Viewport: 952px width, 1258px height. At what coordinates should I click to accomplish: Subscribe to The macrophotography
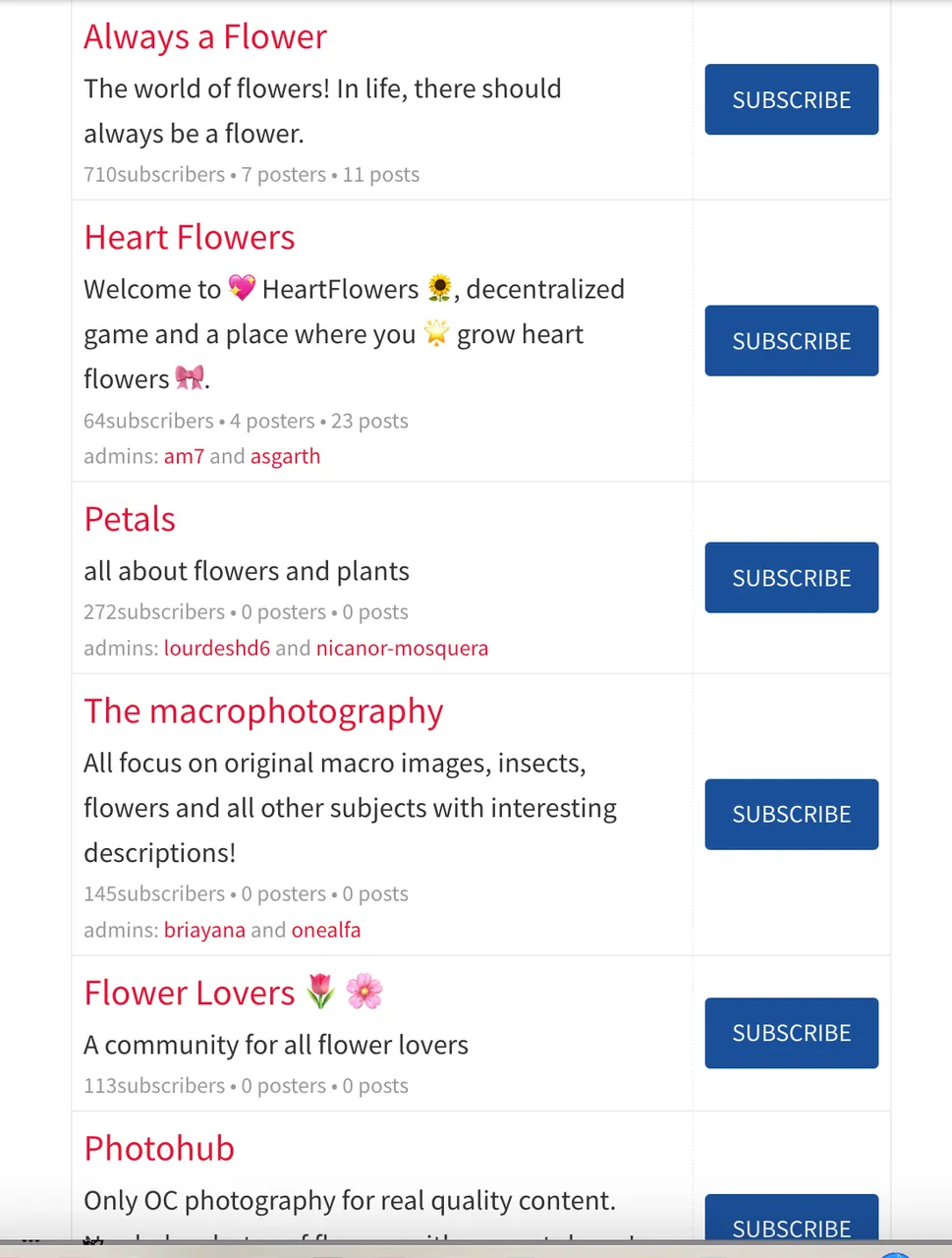791,815
